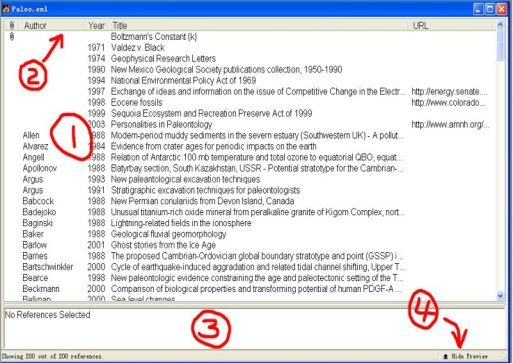Viewport: 513px width, 363px height.
Task: Click the scrollbar up arrow
Action: tap(500, 25)
